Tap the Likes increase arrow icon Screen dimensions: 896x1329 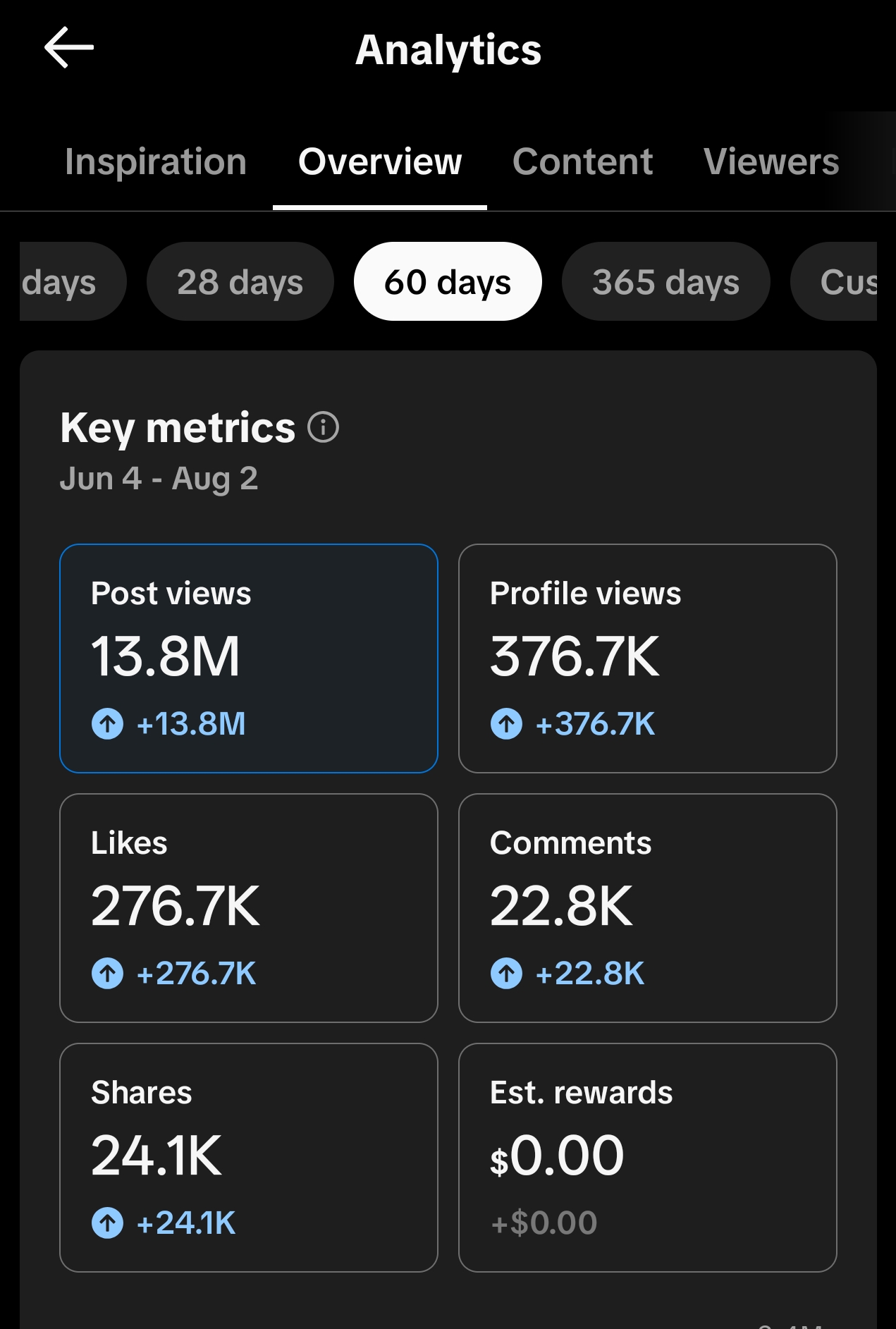tap(108, 973)
